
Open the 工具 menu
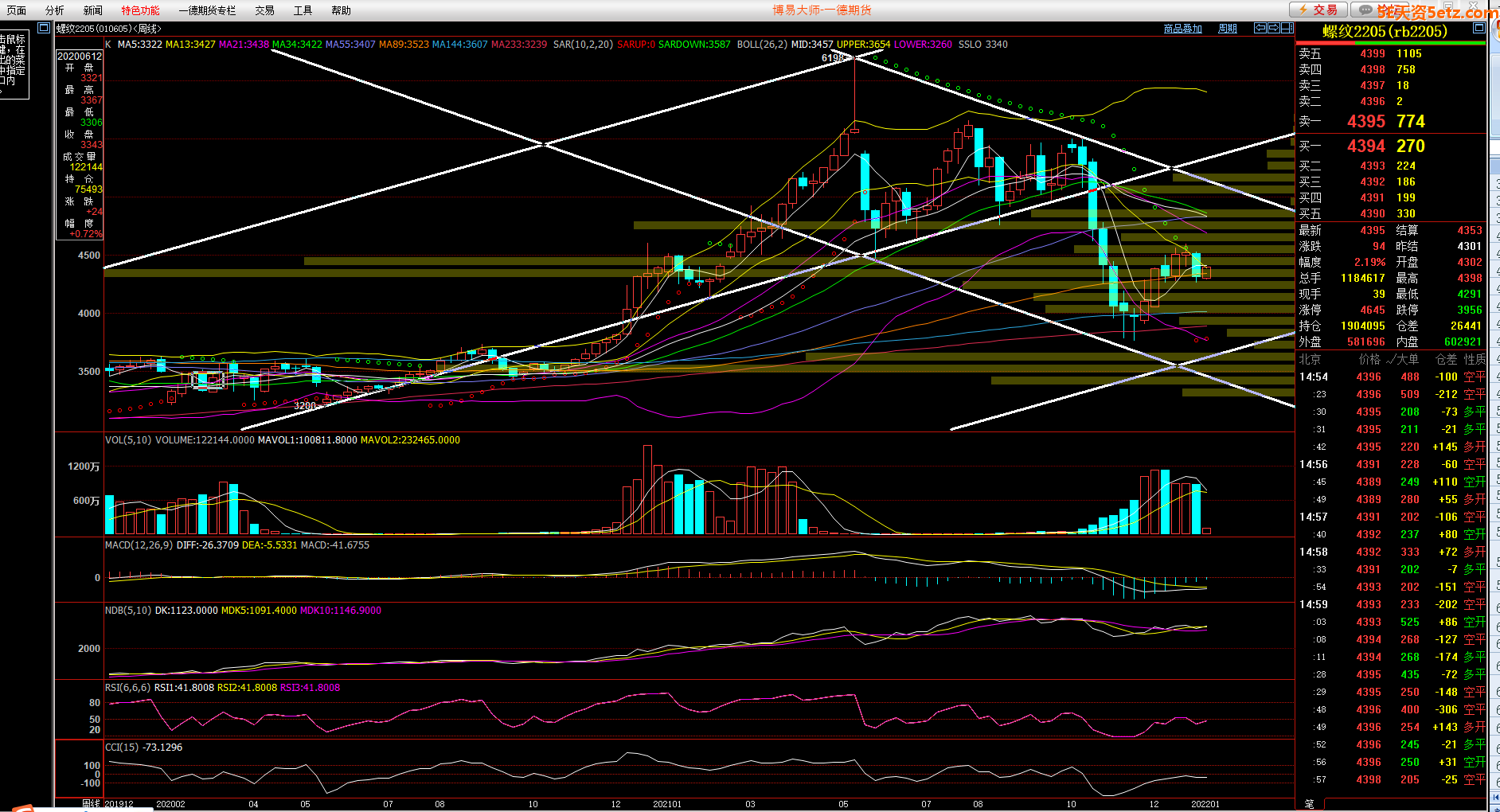(303, 10)
